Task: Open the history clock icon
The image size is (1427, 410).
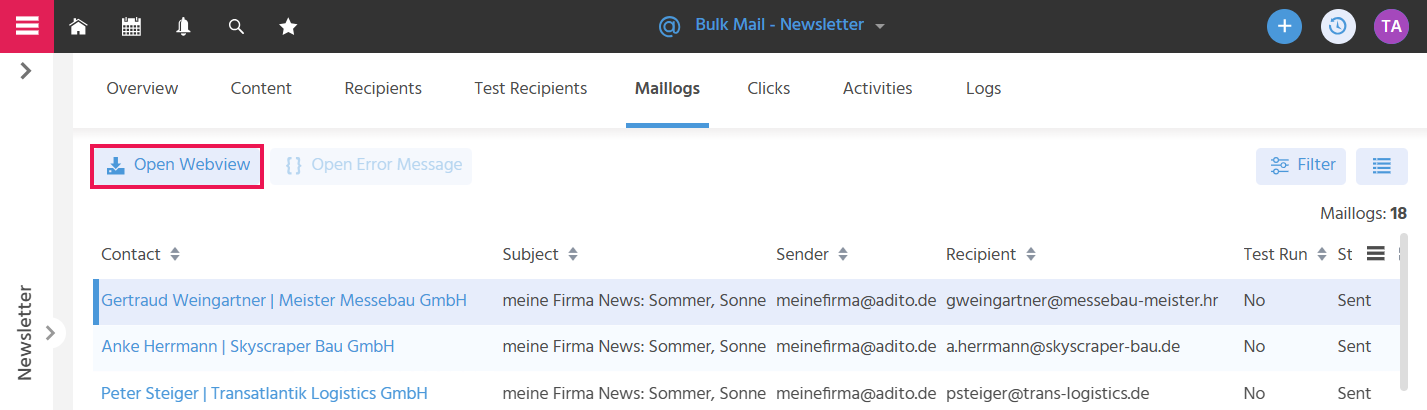Action: click(1338, 26)
